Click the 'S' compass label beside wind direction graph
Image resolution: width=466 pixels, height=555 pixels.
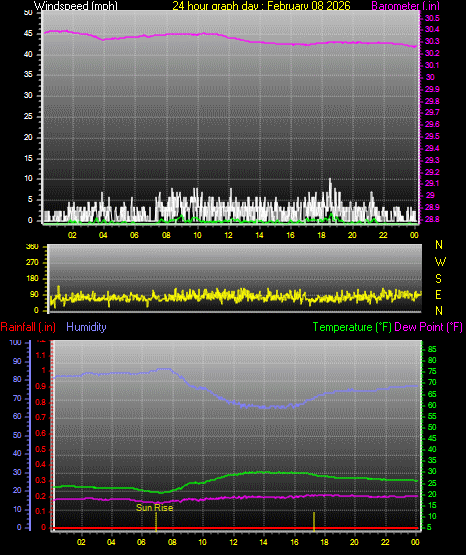pyautogui.click(x=438, y=279)
